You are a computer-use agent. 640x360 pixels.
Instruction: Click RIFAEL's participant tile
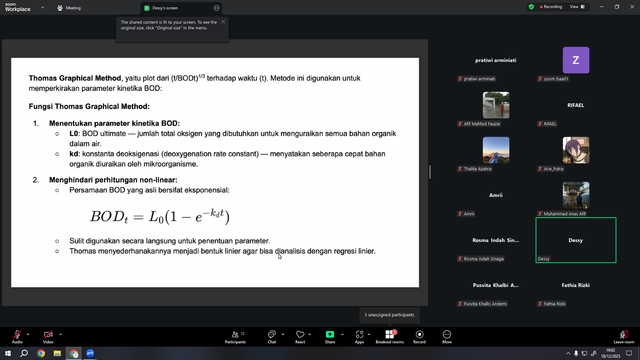tap(576, 105)
